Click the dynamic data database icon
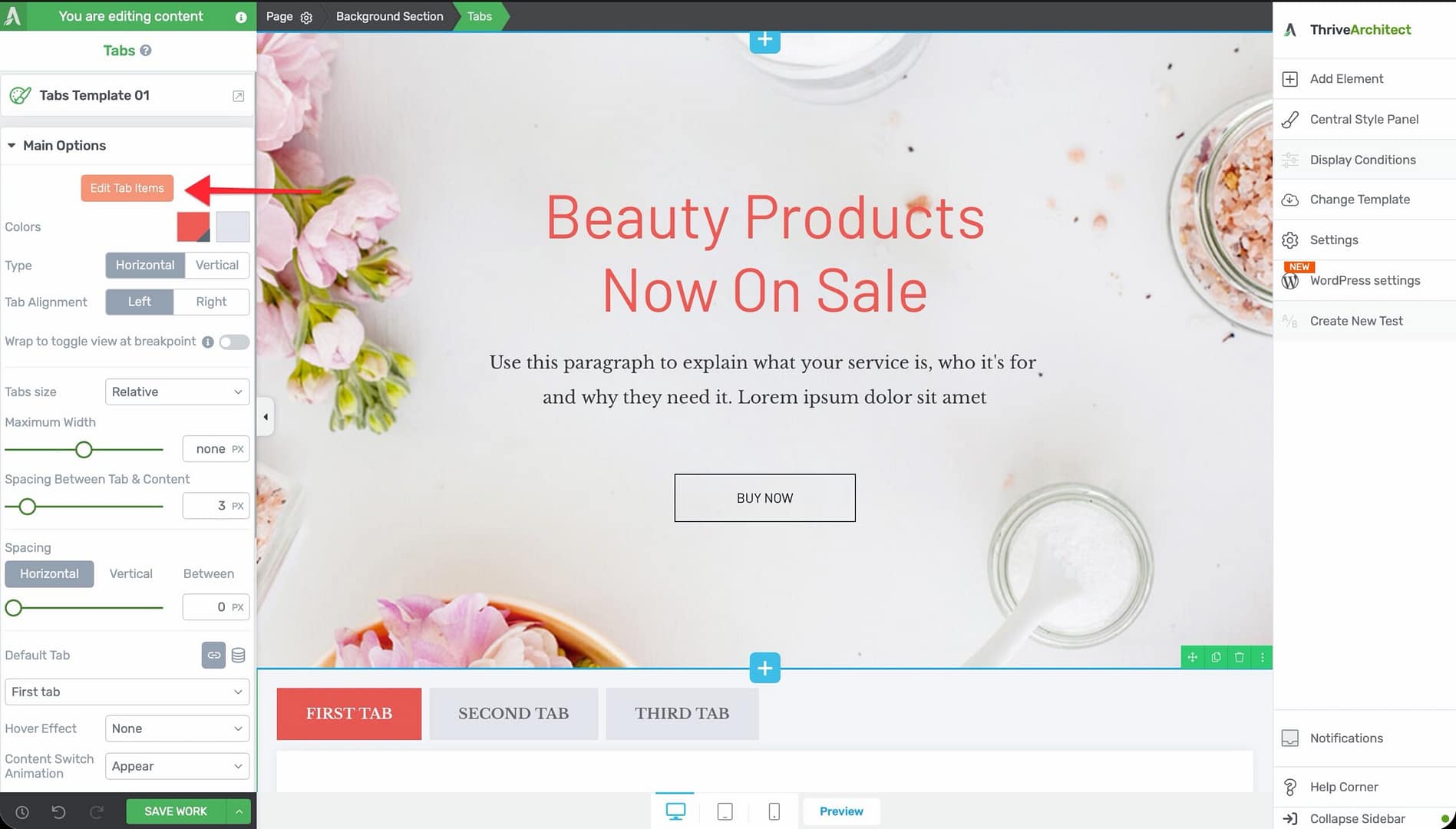 239,656
